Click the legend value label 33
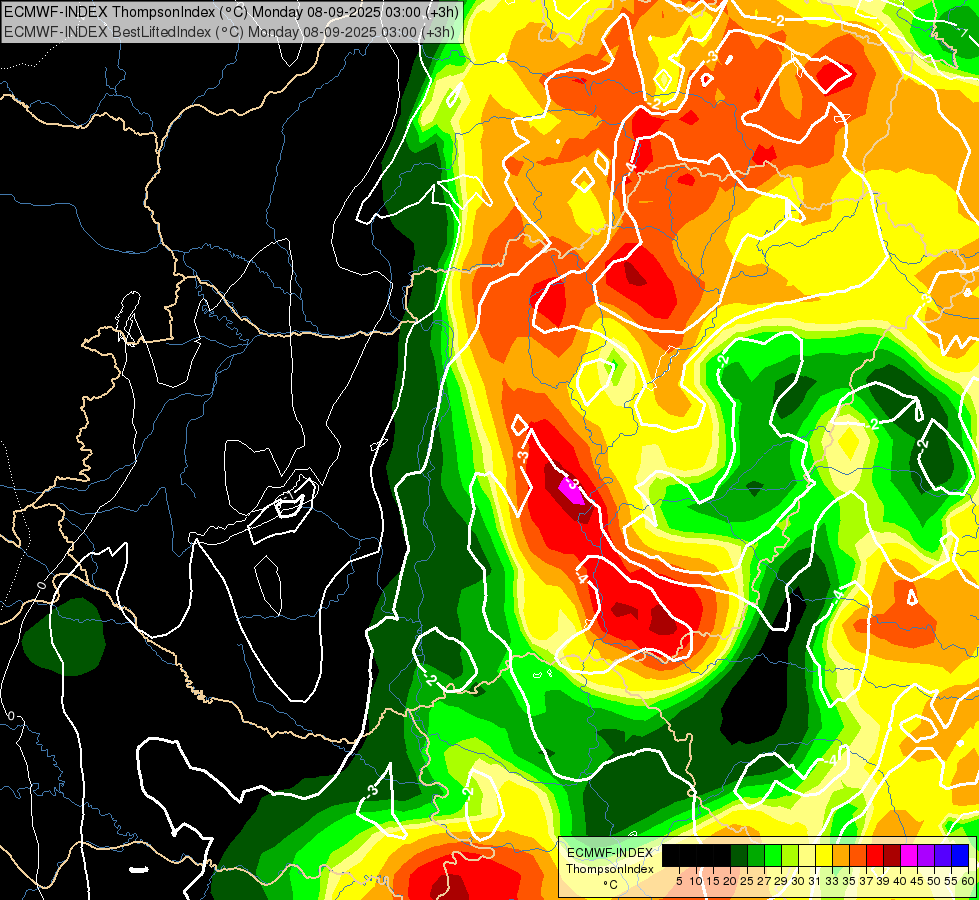979x900 pixels. coord(832,881)
